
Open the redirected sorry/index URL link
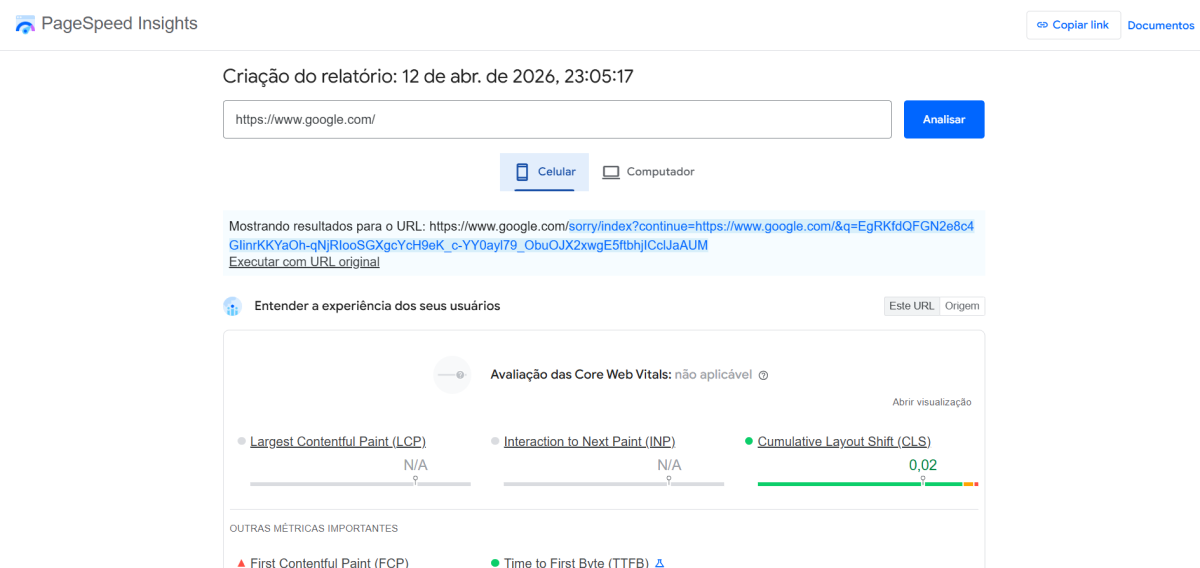(x=601, y=236)
